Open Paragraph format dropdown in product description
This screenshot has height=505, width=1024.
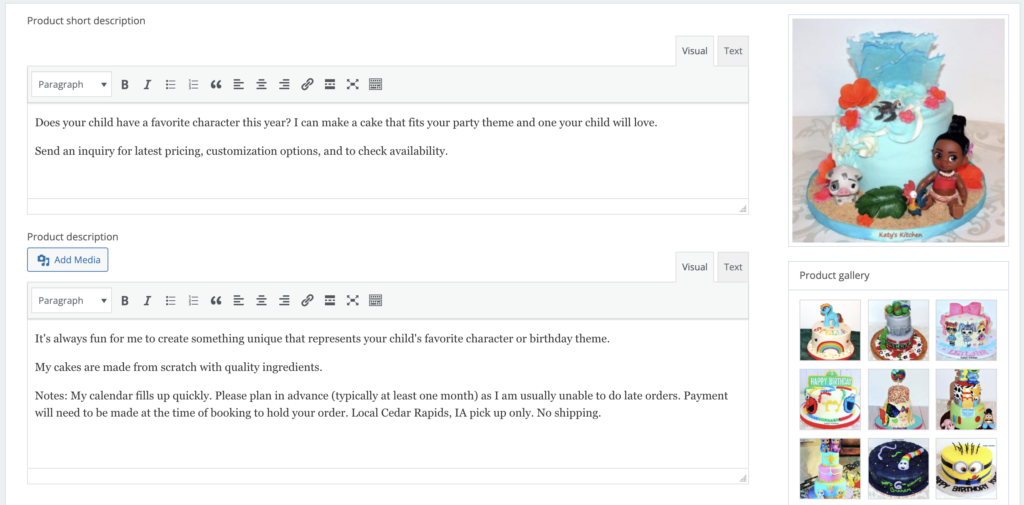tap(72, 301)
